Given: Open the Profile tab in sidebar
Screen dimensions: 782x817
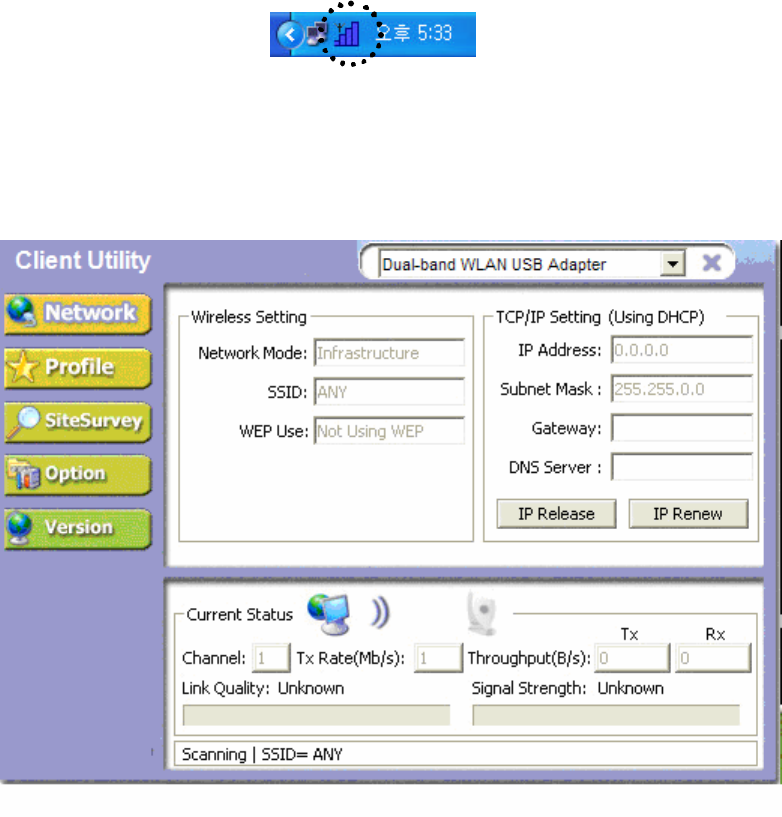Looking at the screenshot, I should click(x=78, y=368).
